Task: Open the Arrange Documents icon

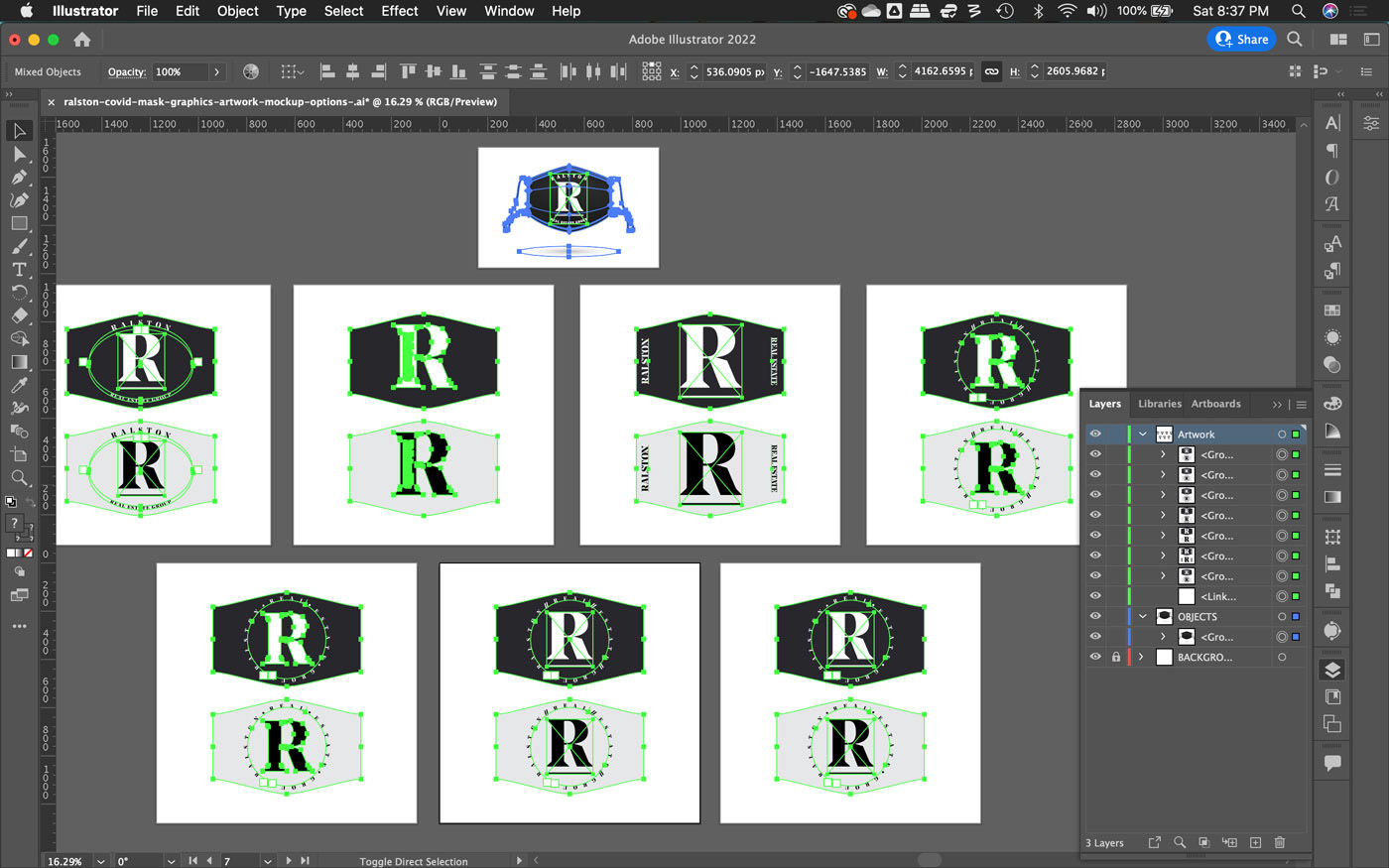Action: [1338, 40]
